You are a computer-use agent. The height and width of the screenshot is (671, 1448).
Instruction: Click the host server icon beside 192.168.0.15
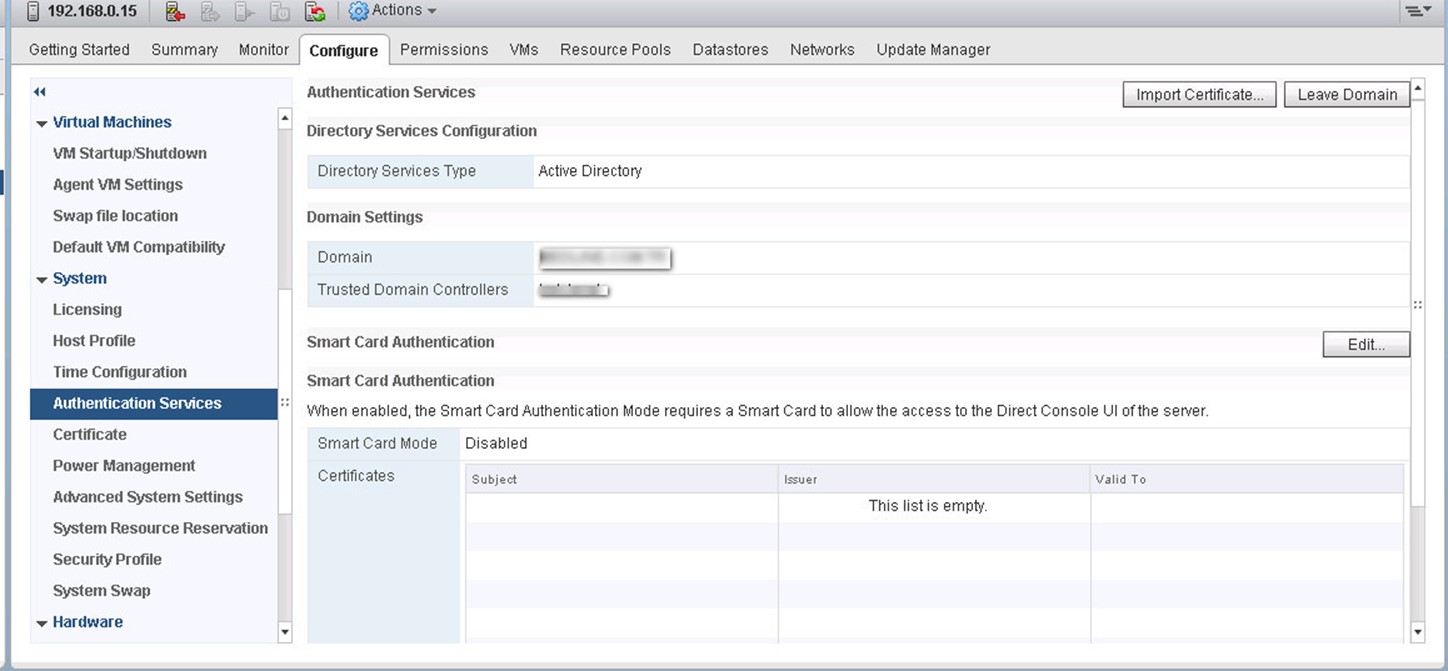(x=33, y=11)
